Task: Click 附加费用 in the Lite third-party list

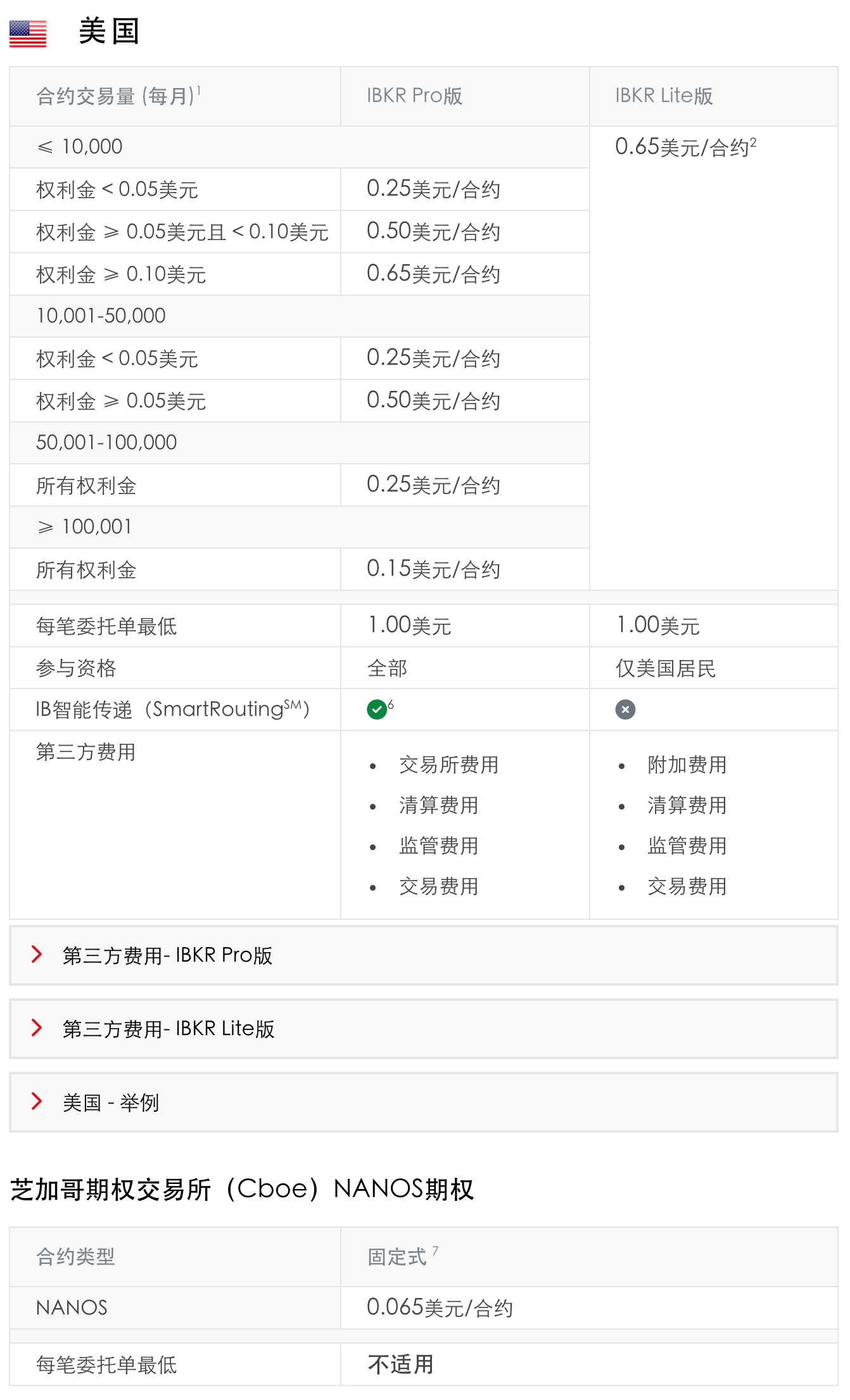Action: 687,765
